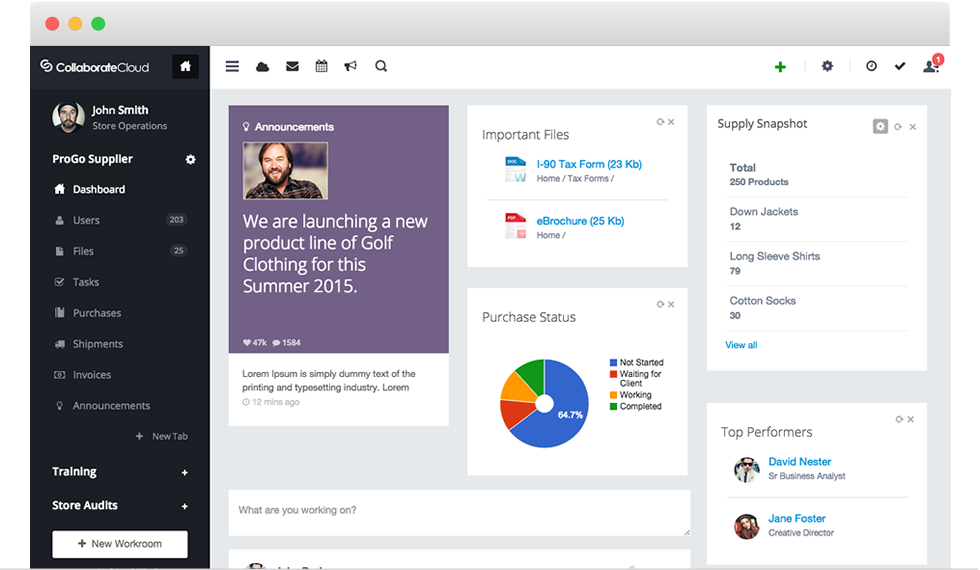Close the Supply Snapshot widget
This screenshot has width=980, height=570.
[913, 127]
